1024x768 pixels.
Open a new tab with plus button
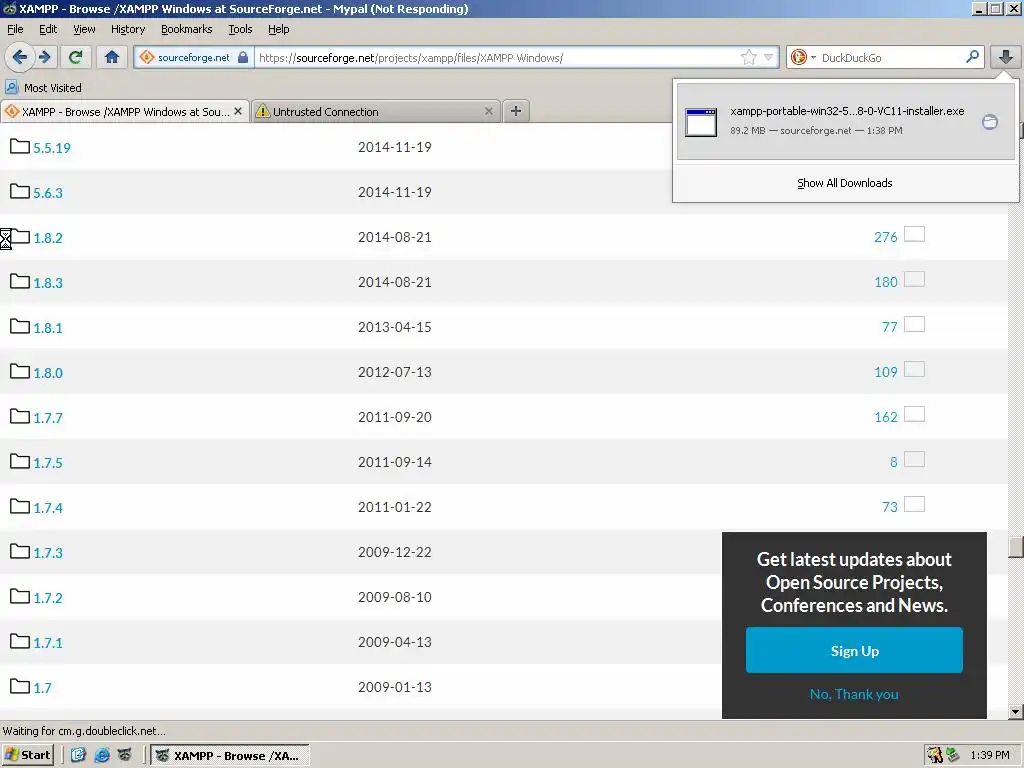[516, 111]
